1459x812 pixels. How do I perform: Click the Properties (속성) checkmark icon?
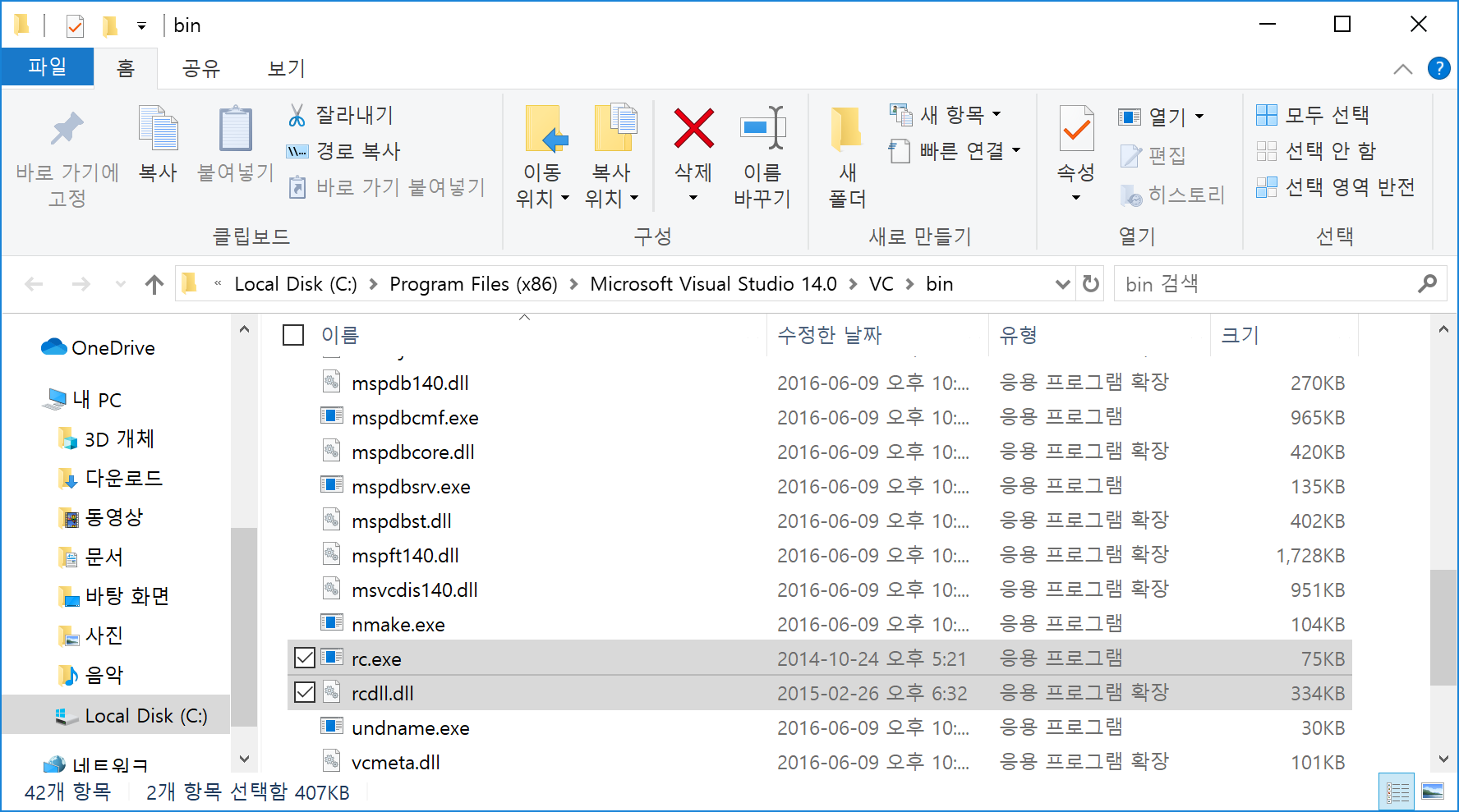[x=1076, y=129]
